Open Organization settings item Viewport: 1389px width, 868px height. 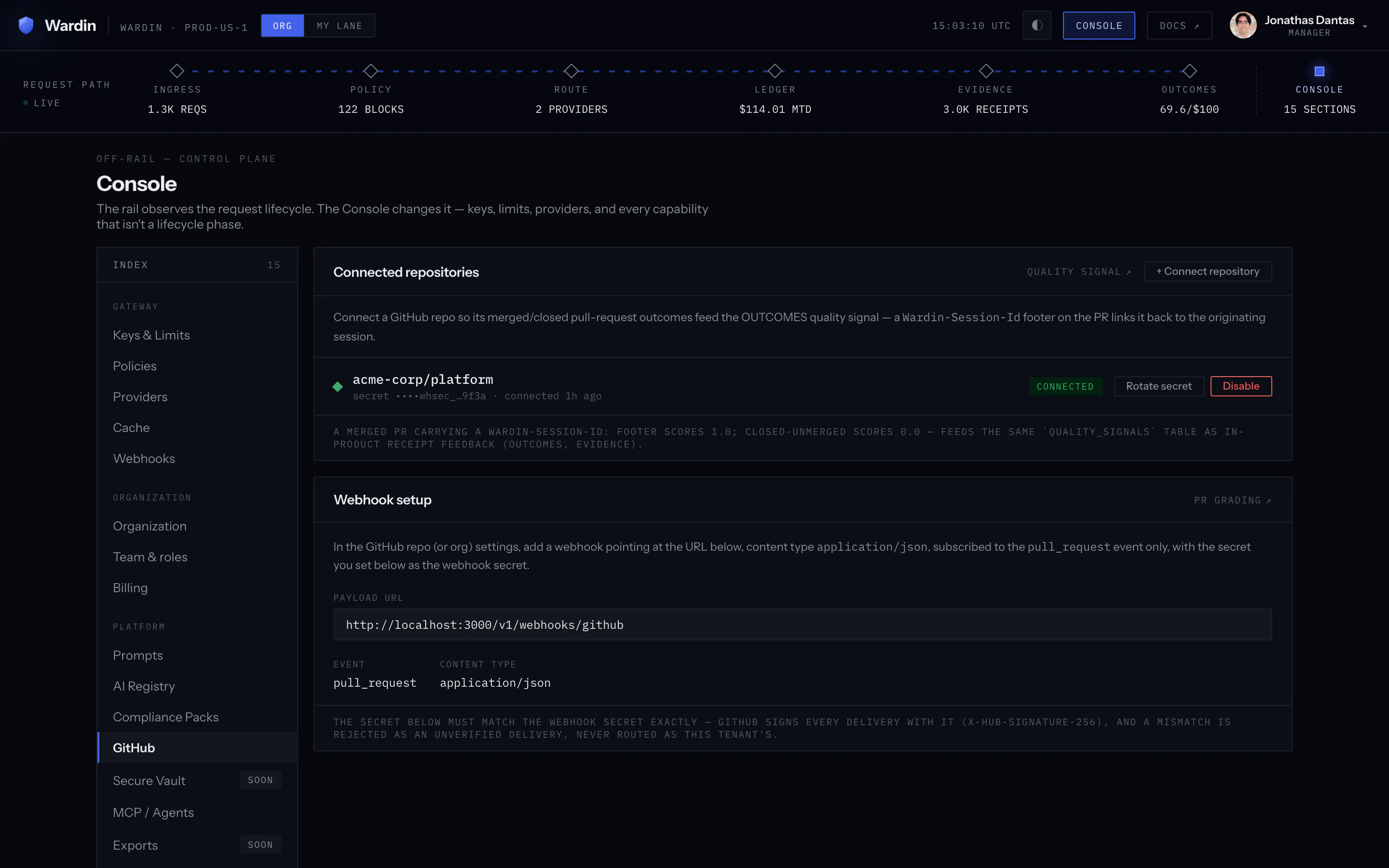click(x=197, y=527)
